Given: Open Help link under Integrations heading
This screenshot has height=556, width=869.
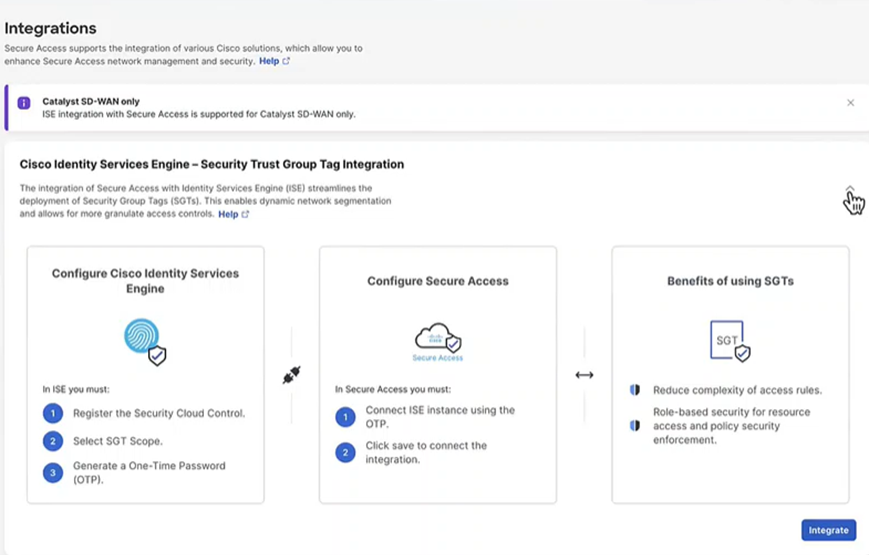Looking at the screenshot, I should point(274,61).
